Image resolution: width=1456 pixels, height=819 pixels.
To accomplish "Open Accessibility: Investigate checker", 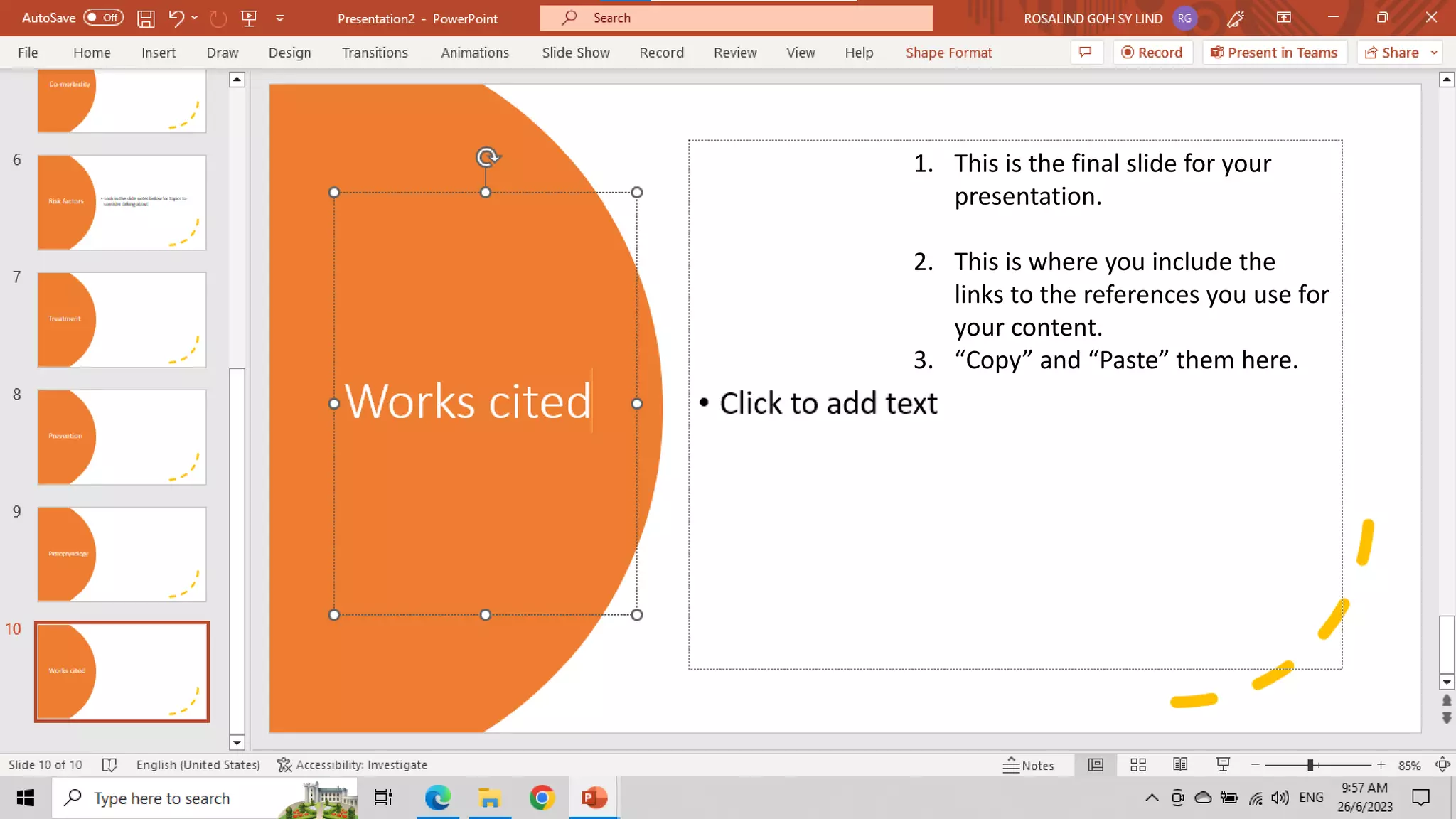I will pyautogui.click(x=353, y=765).
